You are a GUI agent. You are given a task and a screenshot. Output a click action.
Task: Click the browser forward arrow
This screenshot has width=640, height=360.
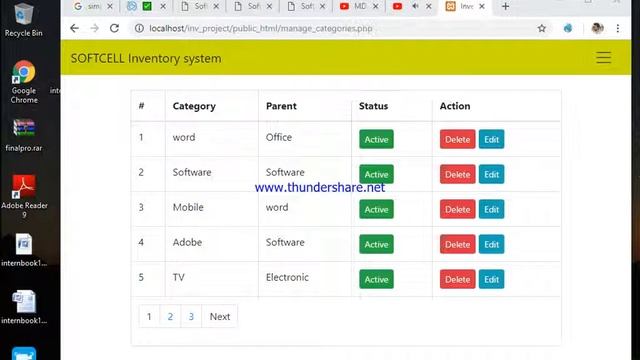[x=94, y=28]
